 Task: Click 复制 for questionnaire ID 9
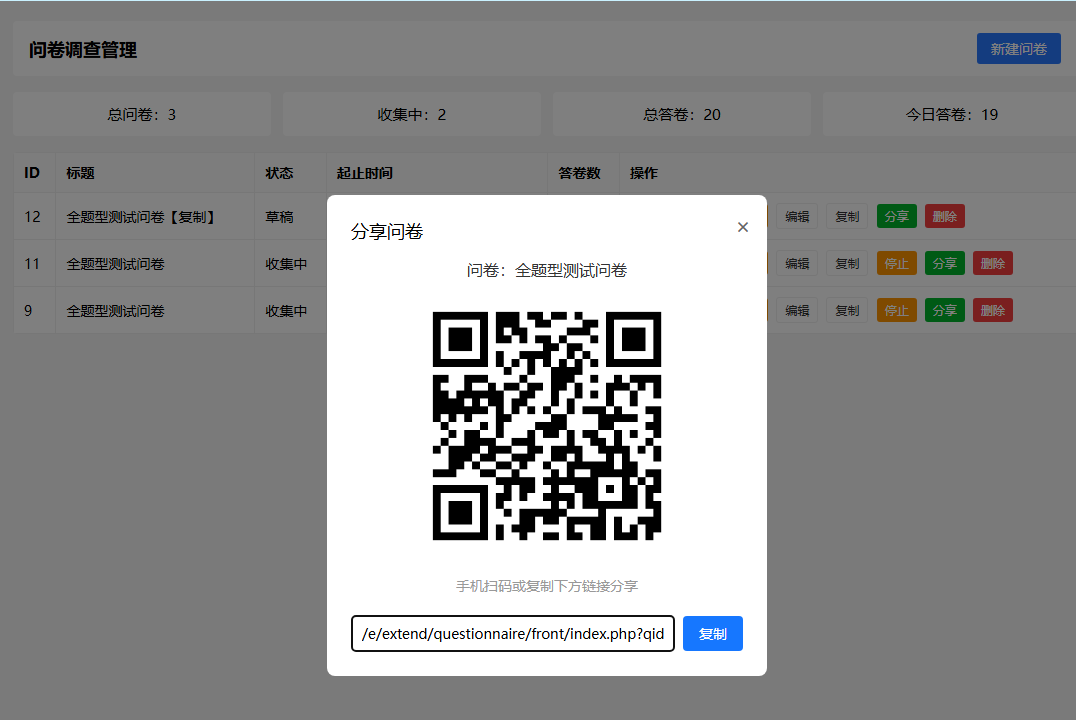coord(847,310)
